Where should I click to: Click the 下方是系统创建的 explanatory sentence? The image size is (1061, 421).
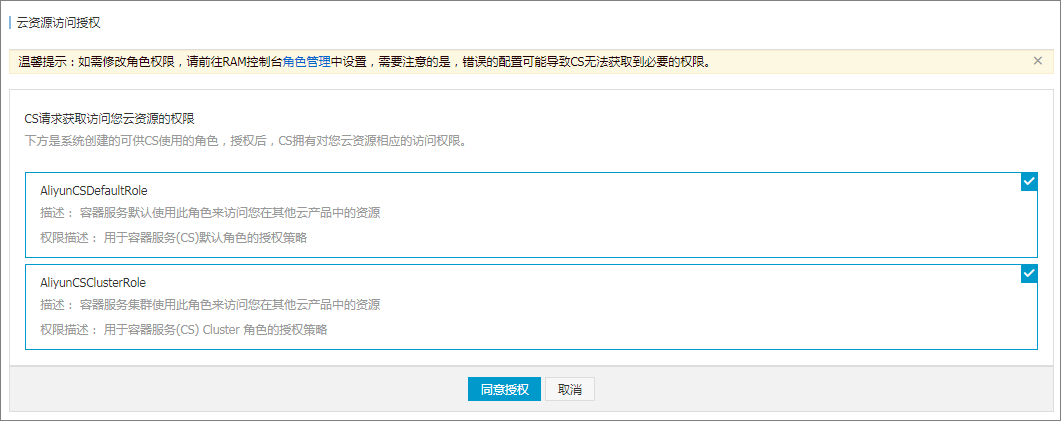point(245,143)
